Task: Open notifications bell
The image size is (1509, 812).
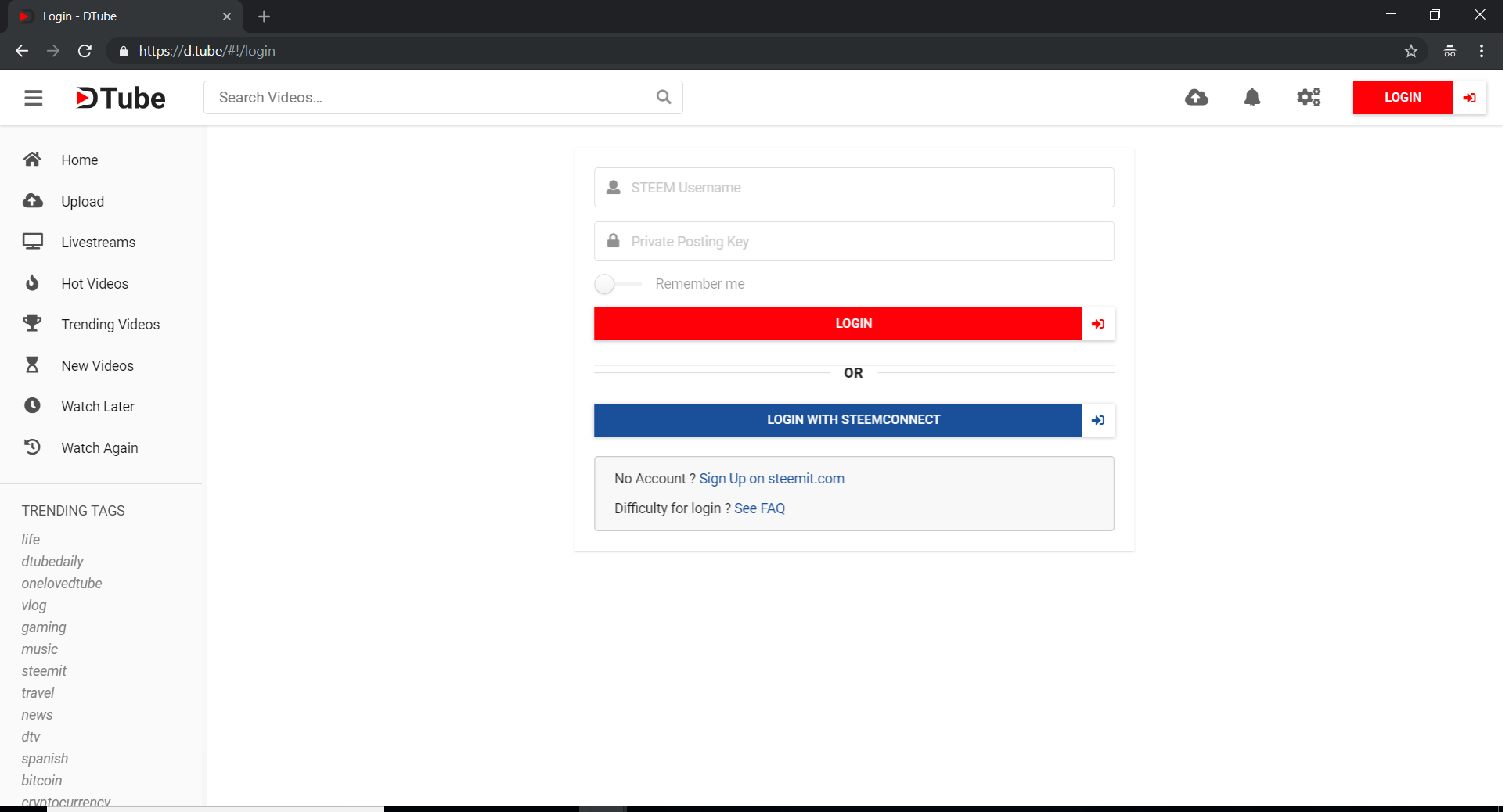Action: pos(1252,97)
